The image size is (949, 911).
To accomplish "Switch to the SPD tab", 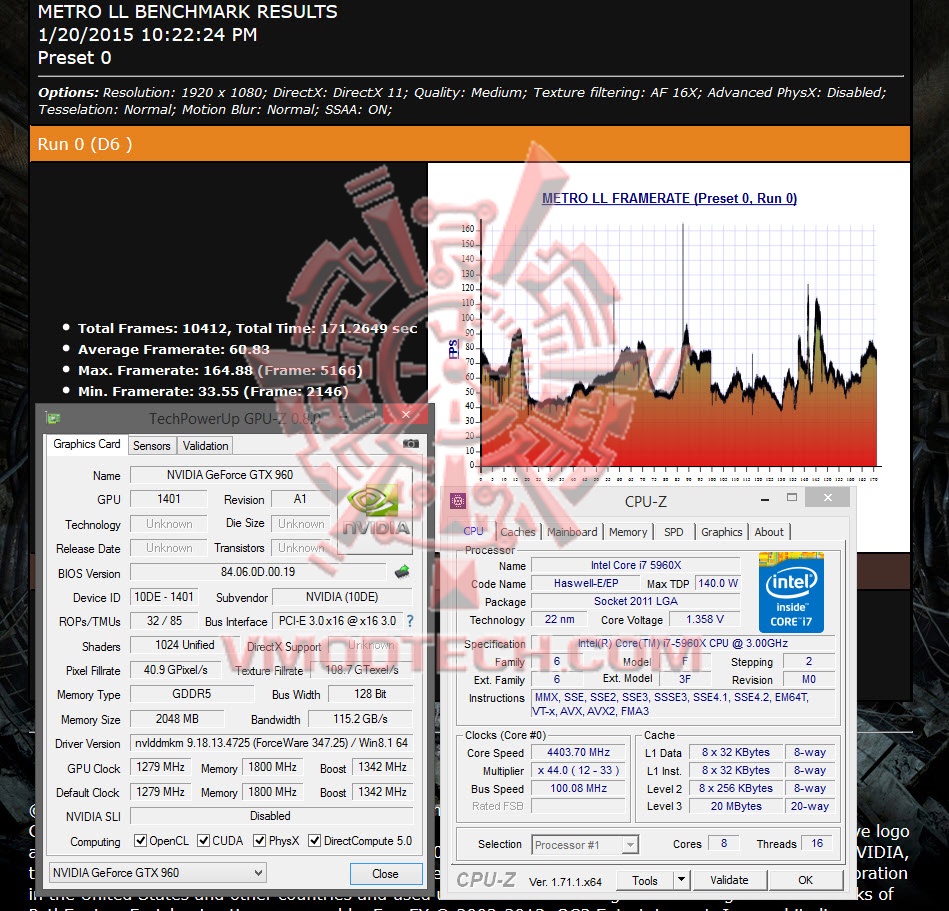I will tap(674, 531).
